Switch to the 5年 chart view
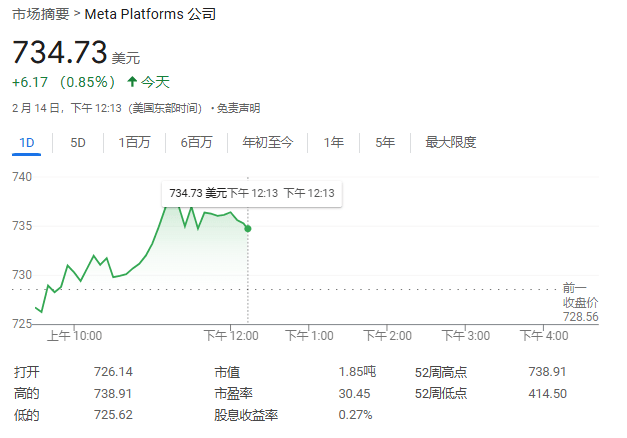The width and height of the screenshot is (627, 438). click(385, 142)
